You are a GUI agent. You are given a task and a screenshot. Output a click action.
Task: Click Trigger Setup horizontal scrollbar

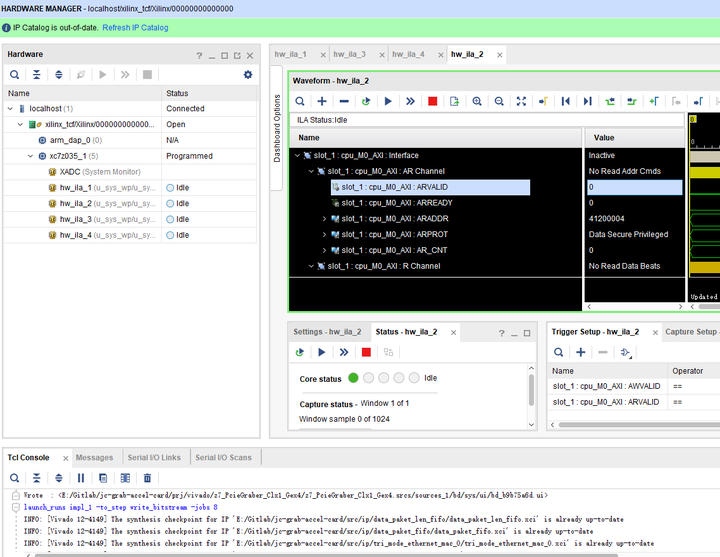[639, 425]
